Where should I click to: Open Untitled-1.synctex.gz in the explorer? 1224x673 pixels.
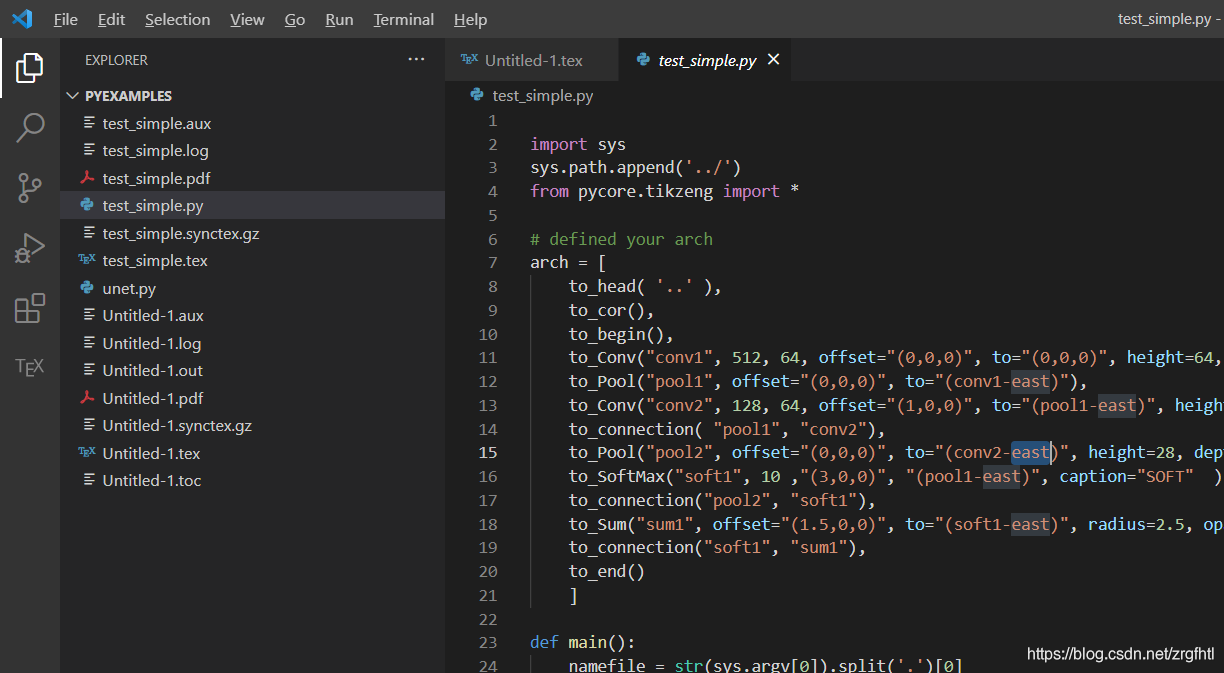tap(252, 426)
